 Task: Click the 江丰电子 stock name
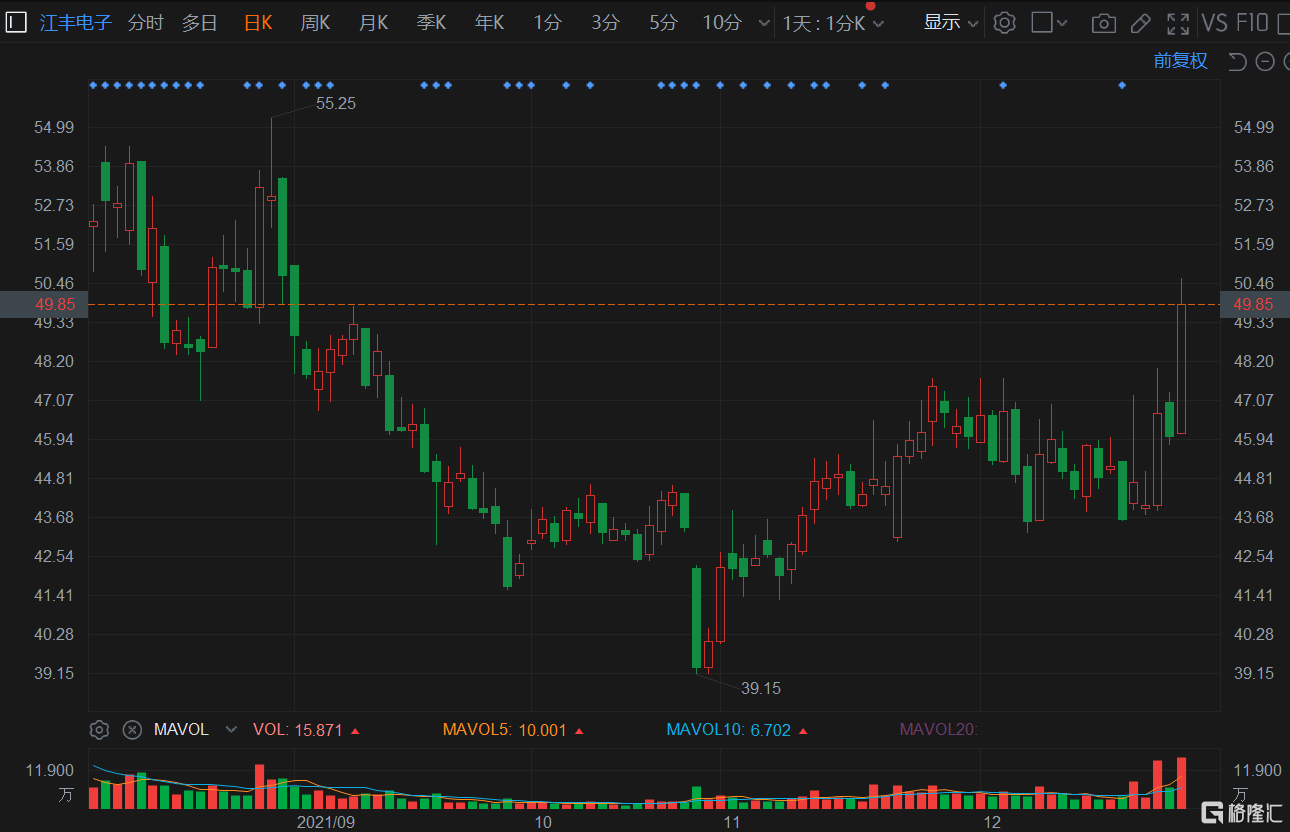(x=76, y=22)
